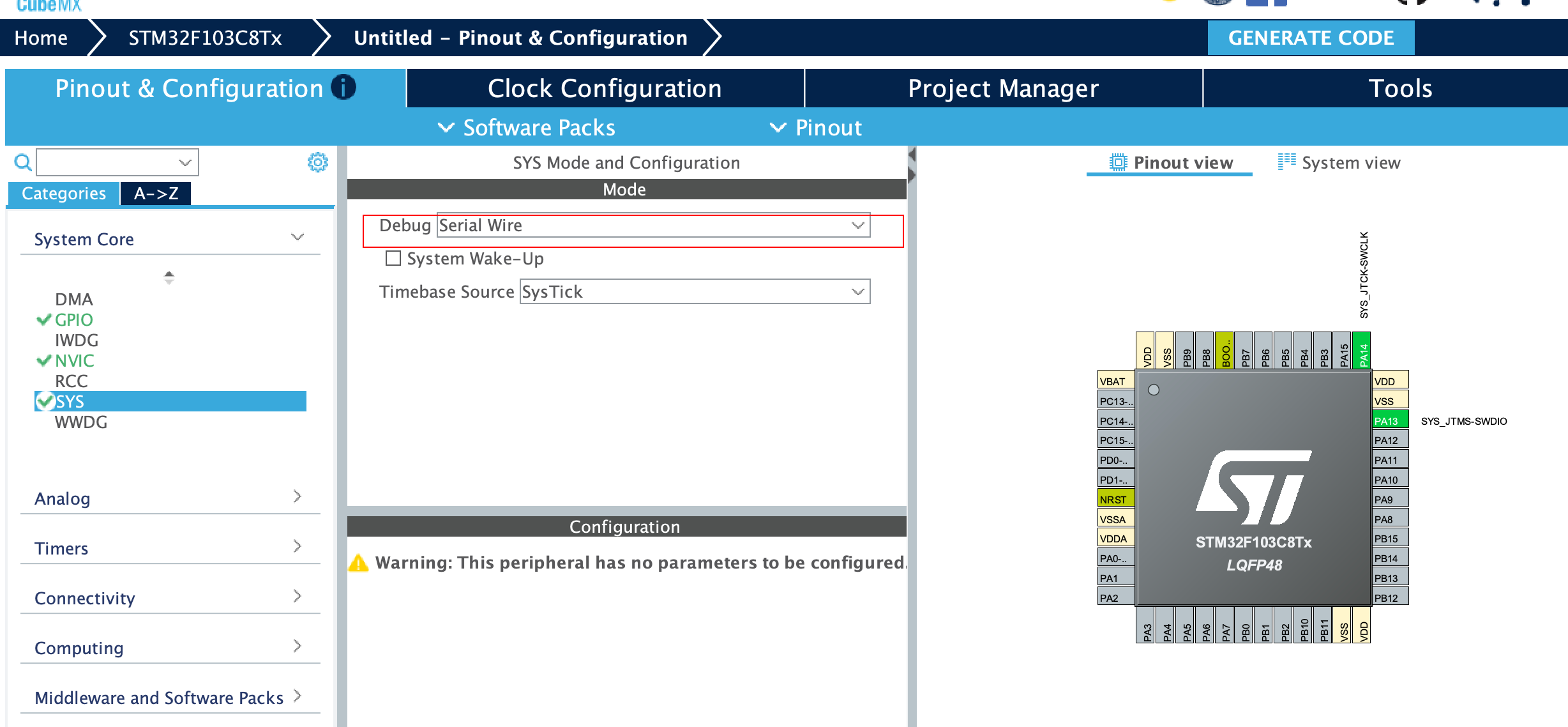Click the Pinout & Configuration info icon
This screenshot has width=1568, height=727.
[343, 88]
